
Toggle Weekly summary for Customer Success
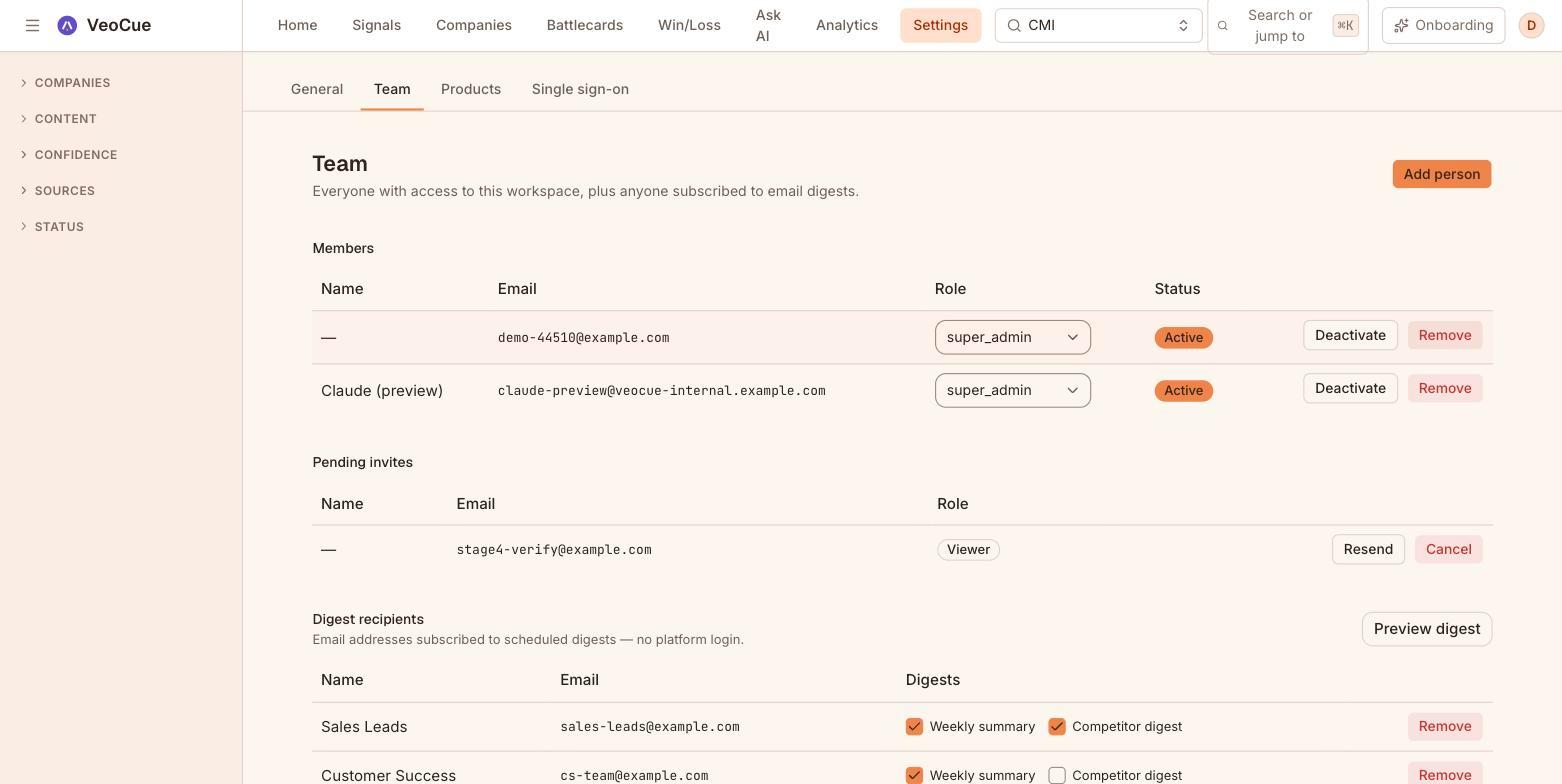(x=914, y=775)
